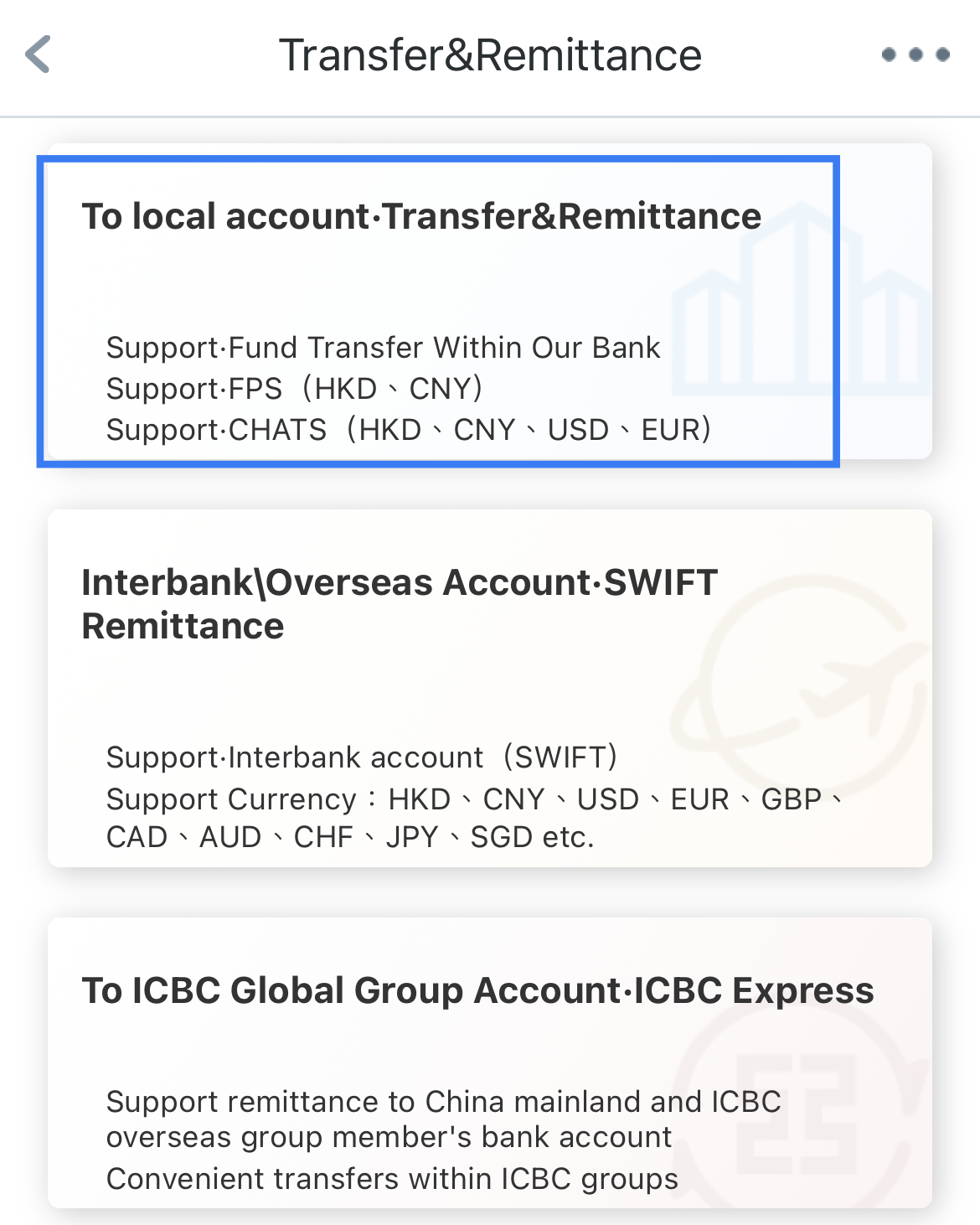Tap the Support Currency HKD CNY USD line
The height and width of the screenshot is (1225, 980).
click(x=475, y=799)
